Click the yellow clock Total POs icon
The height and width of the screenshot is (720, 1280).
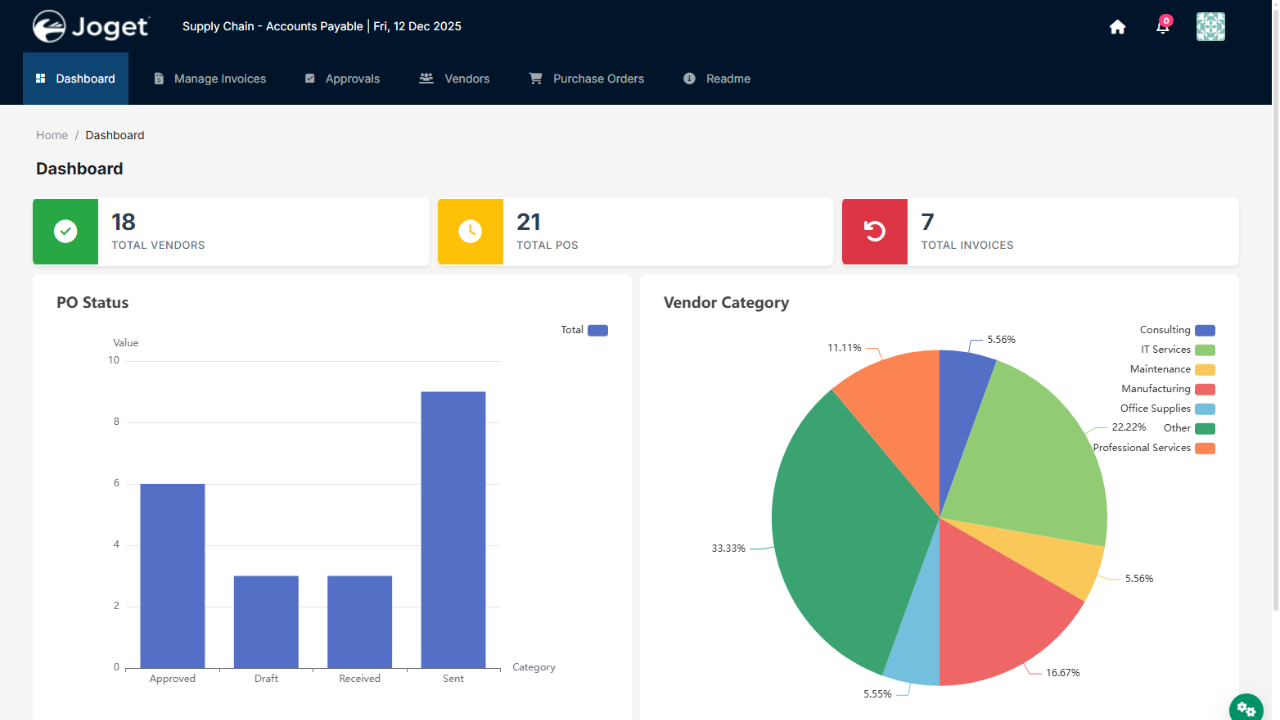[x=470, y=231]
